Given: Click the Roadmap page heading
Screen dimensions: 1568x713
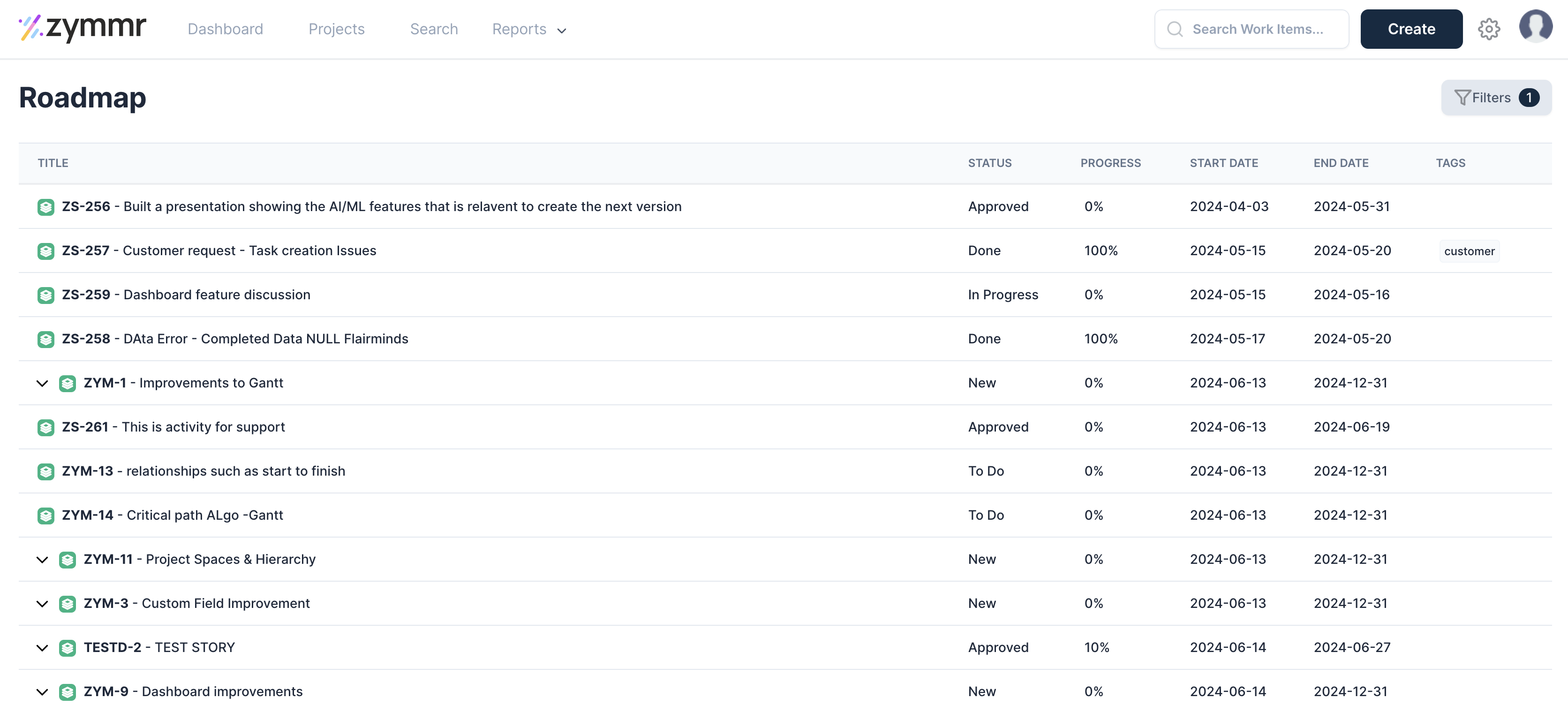Looking at the screenshot, I should click(83, 98).
